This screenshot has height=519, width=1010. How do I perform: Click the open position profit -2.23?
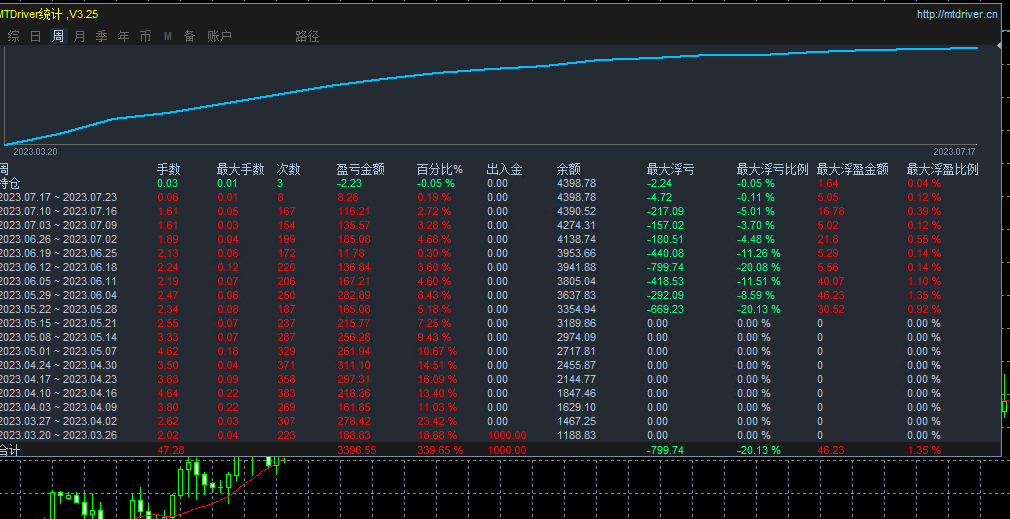(349, 184)
